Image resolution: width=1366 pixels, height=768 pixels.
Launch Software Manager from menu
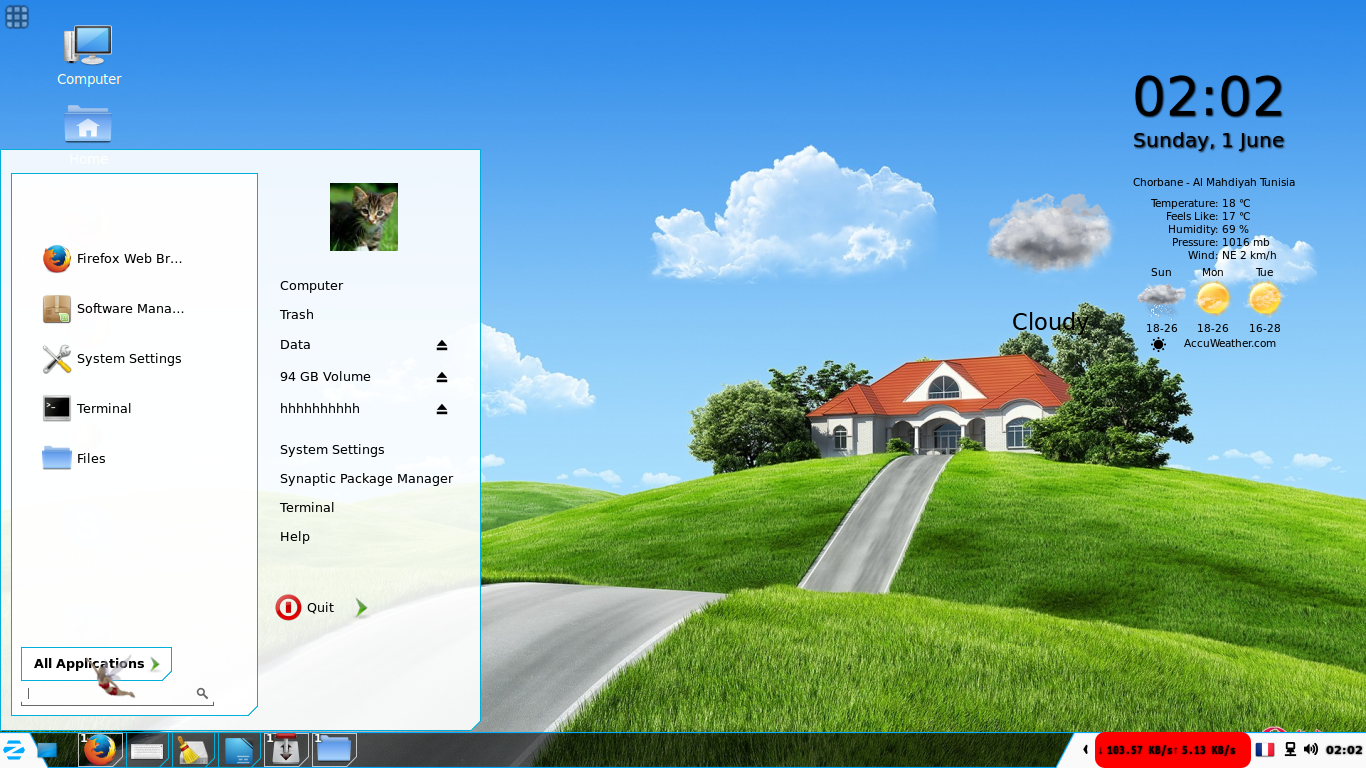(x=112, y=309)
